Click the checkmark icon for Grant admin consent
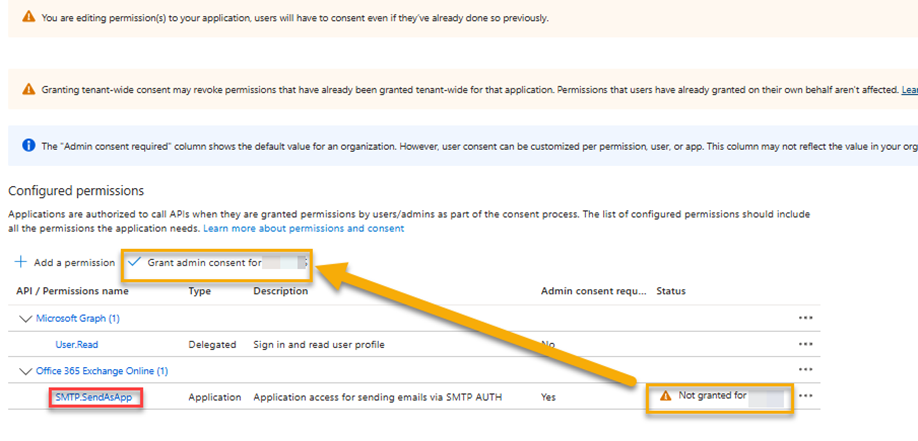This screenshot has width=918, height=441. click(135, 262)
